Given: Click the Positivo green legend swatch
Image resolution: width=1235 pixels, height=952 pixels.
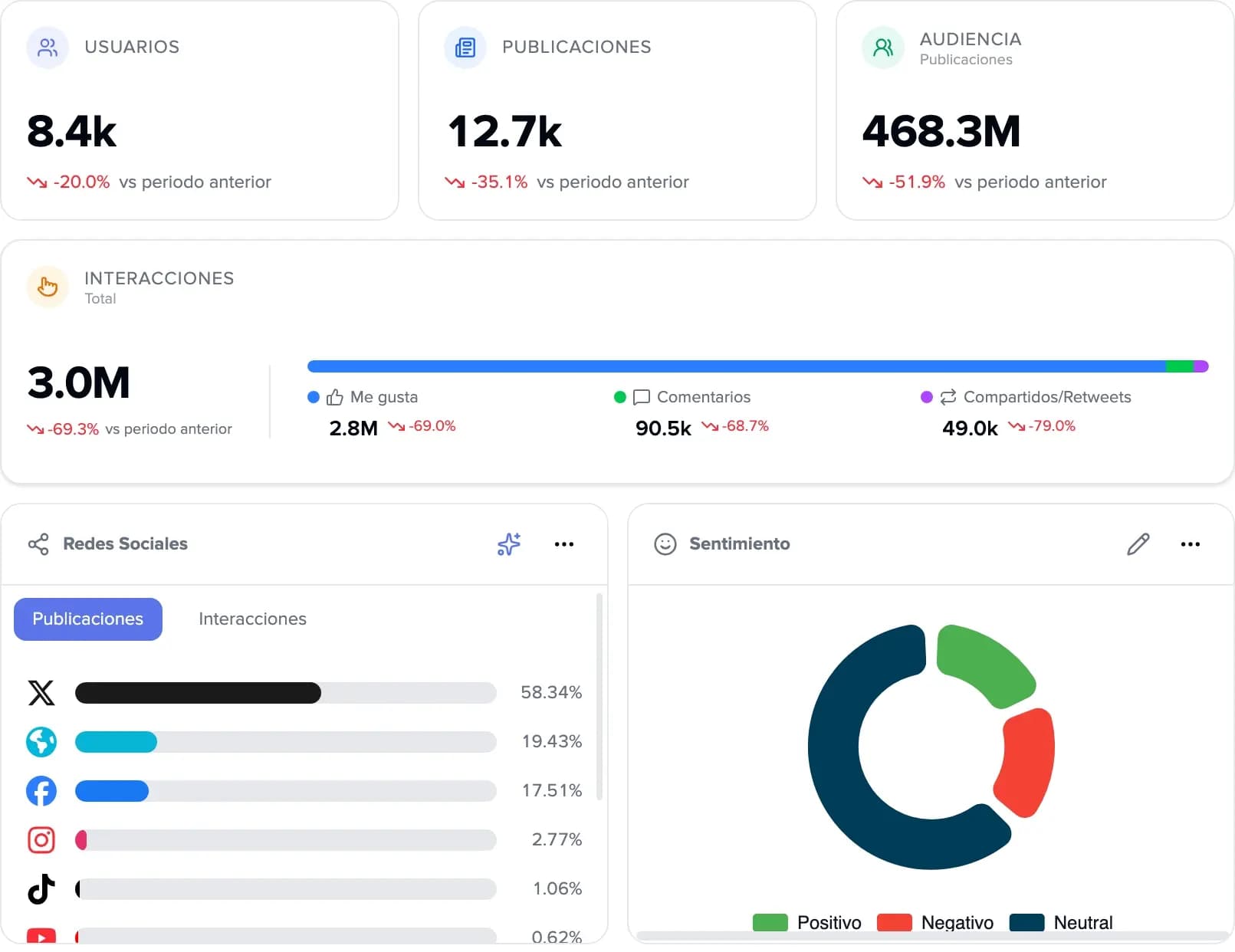Looking at the screenshot, I should tap(770, 922).
